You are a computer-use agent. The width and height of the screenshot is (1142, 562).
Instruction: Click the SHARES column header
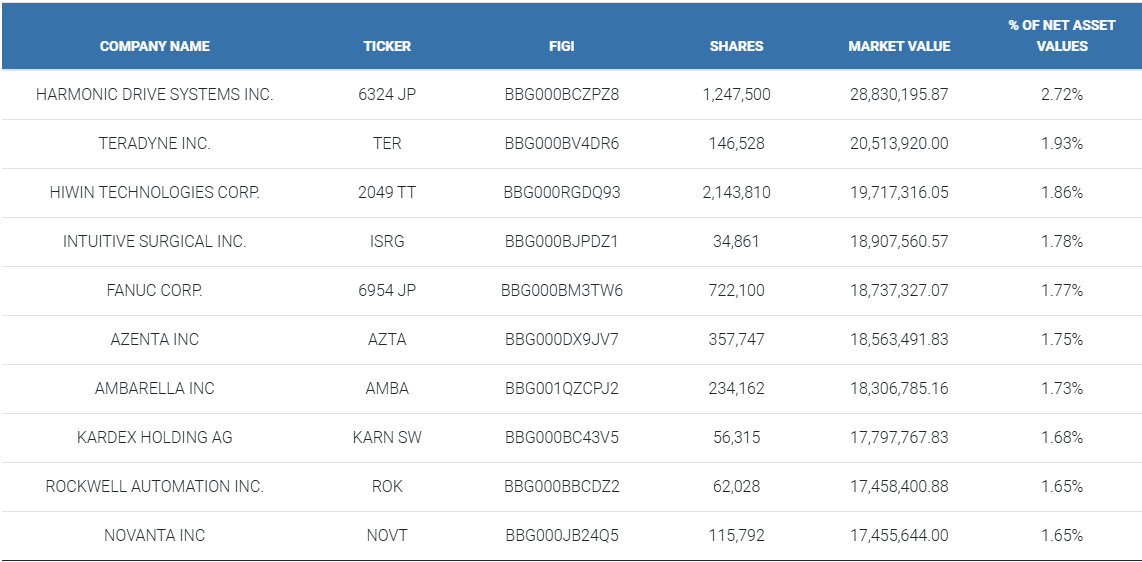point(736,46)
